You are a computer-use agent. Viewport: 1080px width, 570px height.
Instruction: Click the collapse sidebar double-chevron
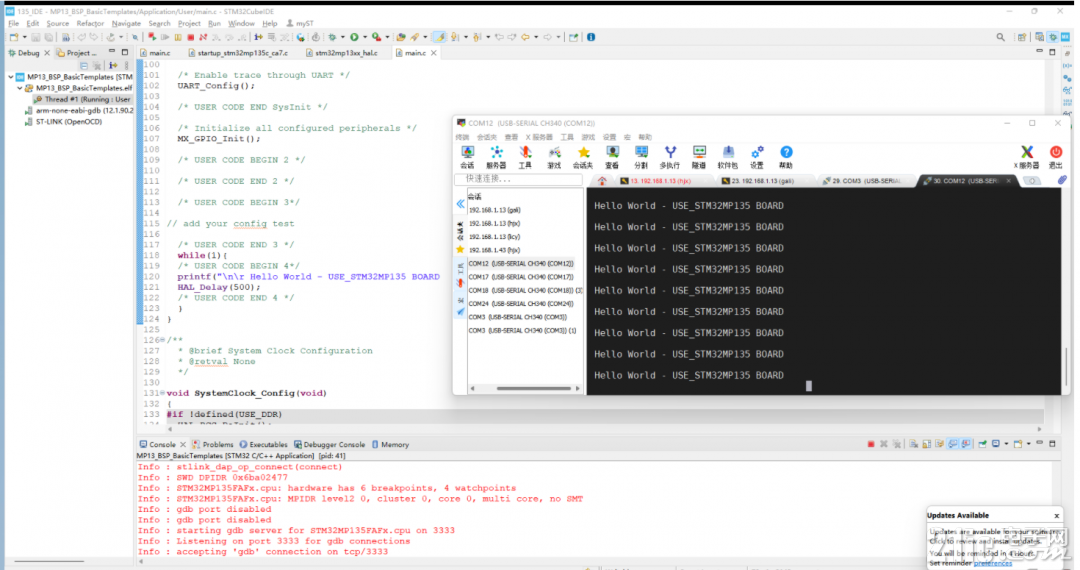coord(460,204)
